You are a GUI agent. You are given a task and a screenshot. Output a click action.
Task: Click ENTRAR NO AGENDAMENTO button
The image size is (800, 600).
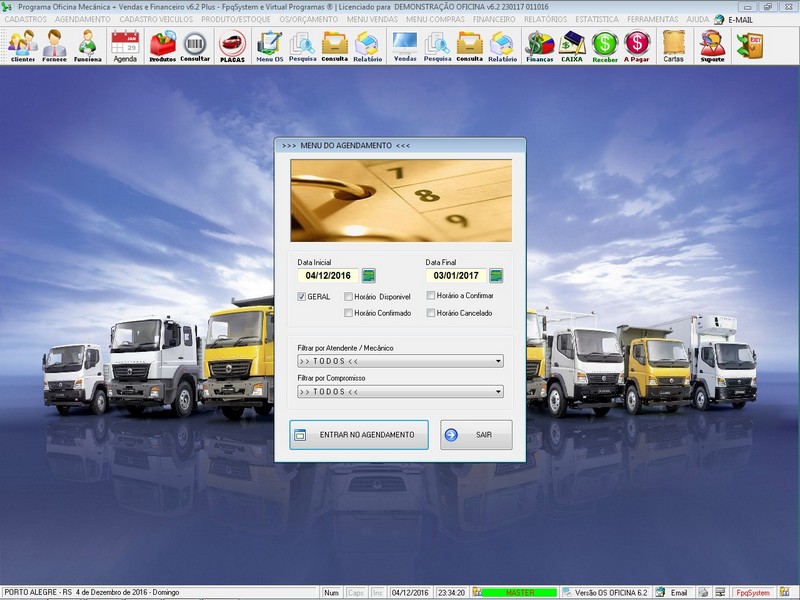(359, 435)
